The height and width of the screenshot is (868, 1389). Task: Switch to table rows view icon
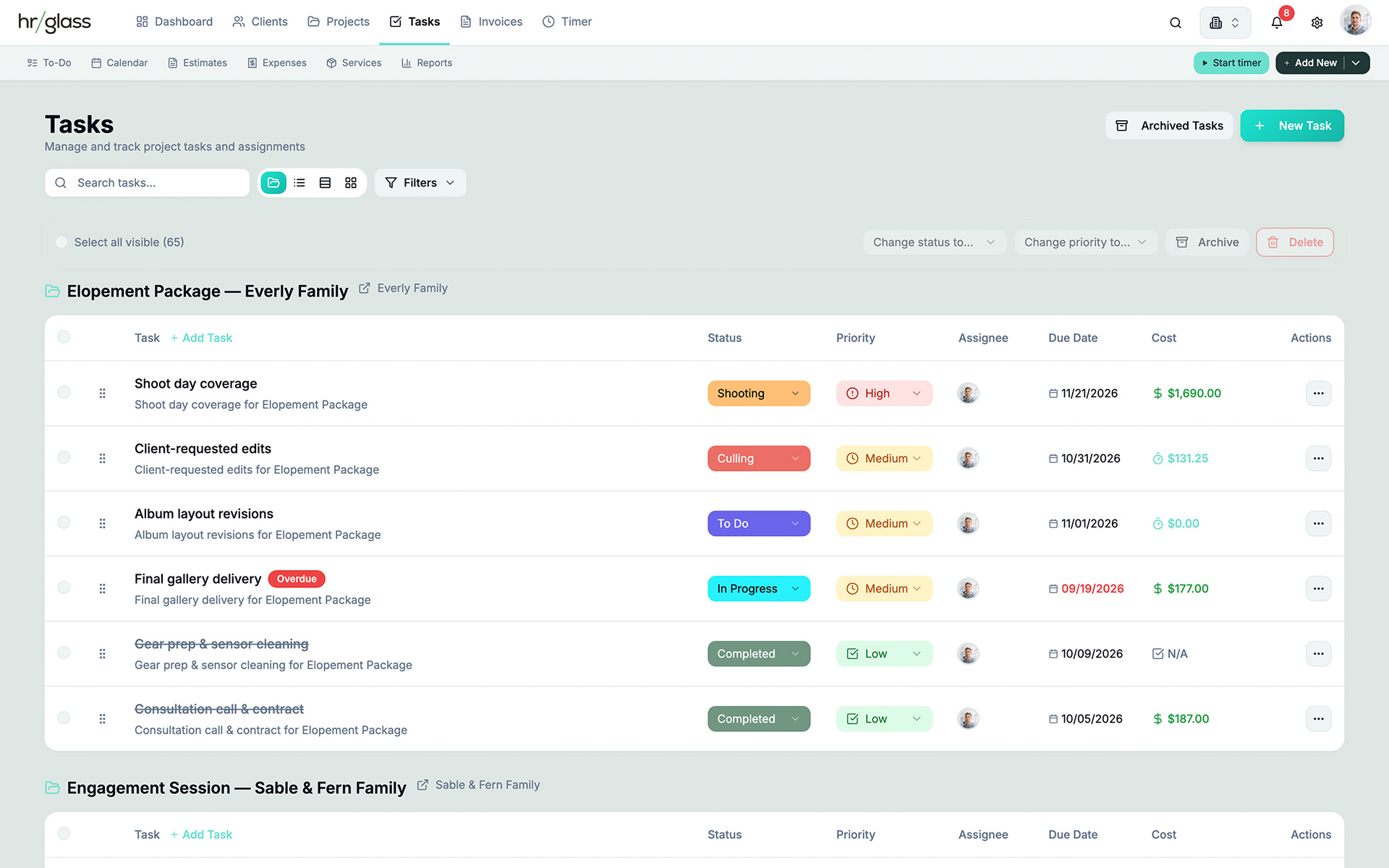(326, 183)
